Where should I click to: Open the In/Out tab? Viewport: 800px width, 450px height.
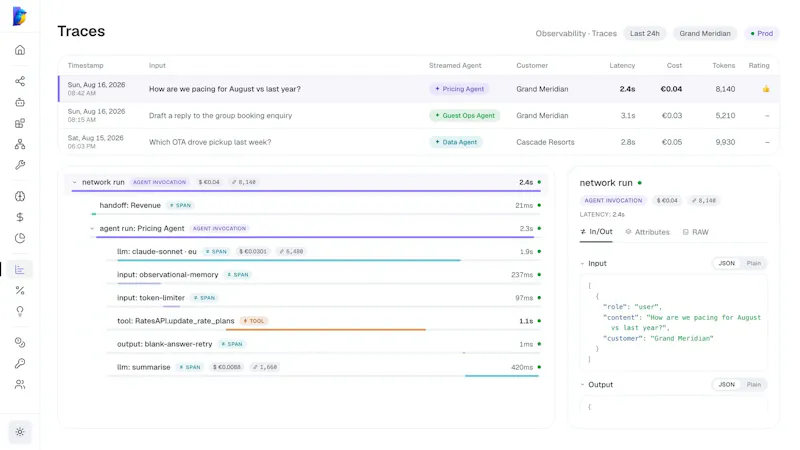pyautogui.click(x=596, y=232)
